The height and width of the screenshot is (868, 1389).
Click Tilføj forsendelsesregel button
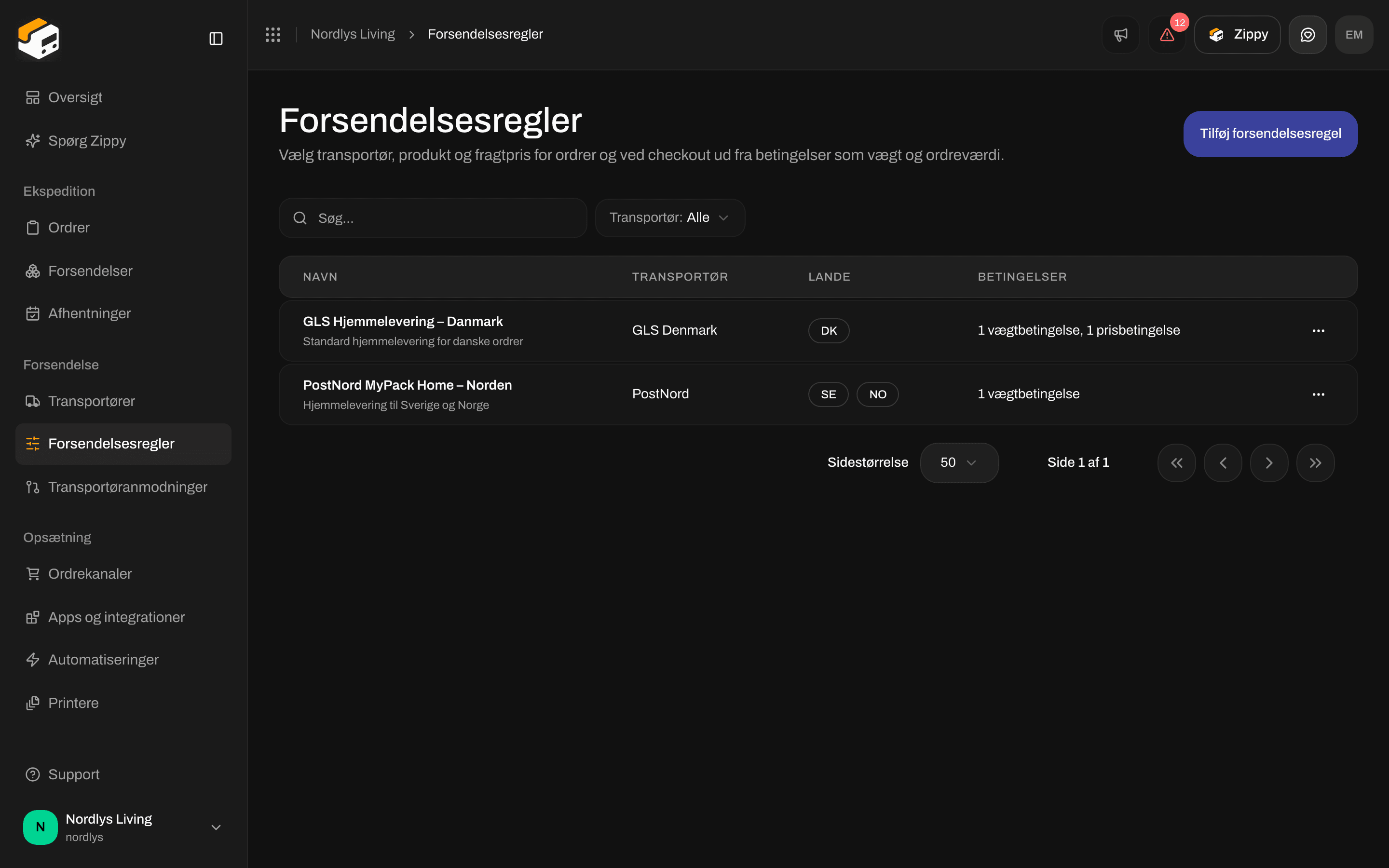pos(1270,134)
